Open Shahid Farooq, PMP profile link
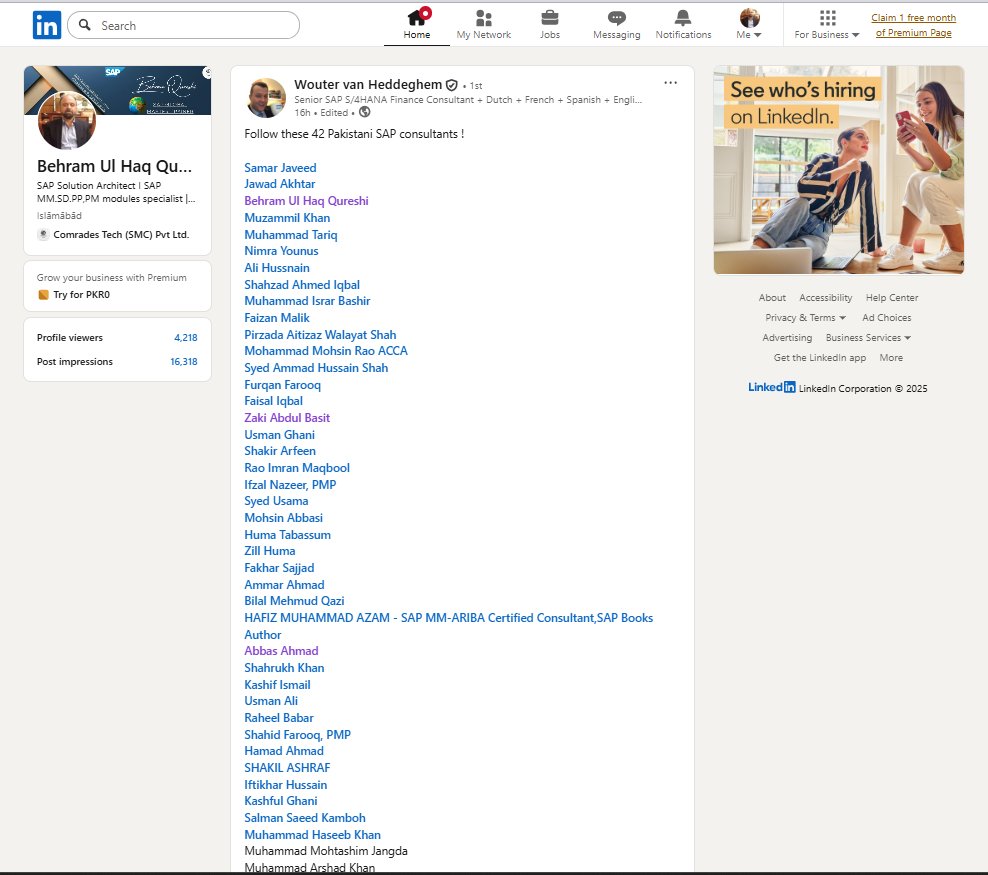Screen dimensions: 988x875 (x=297, y=735)
